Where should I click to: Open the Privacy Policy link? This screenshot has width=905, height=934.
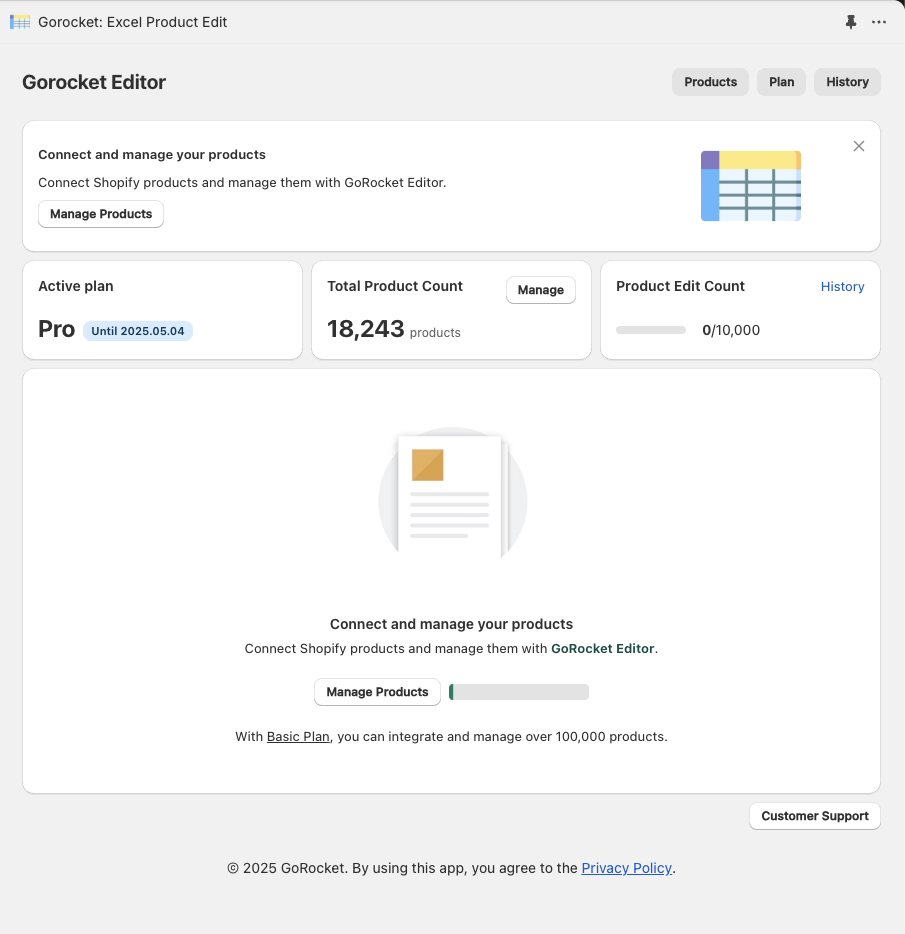pyautogui.click(x=626, y=868)
